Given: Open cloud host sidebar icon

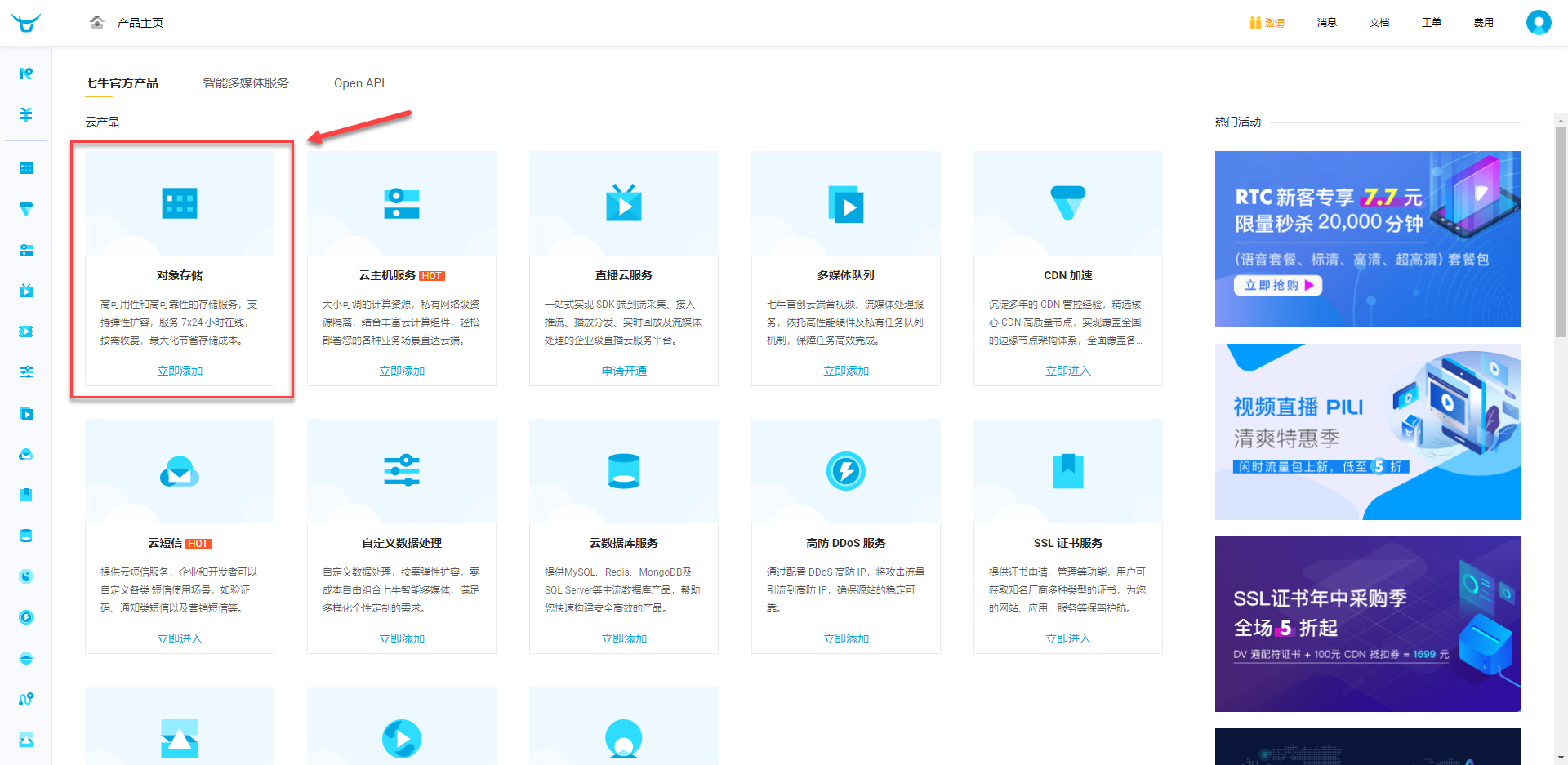Looking at the screenshot, I should [x=26, y=250].
